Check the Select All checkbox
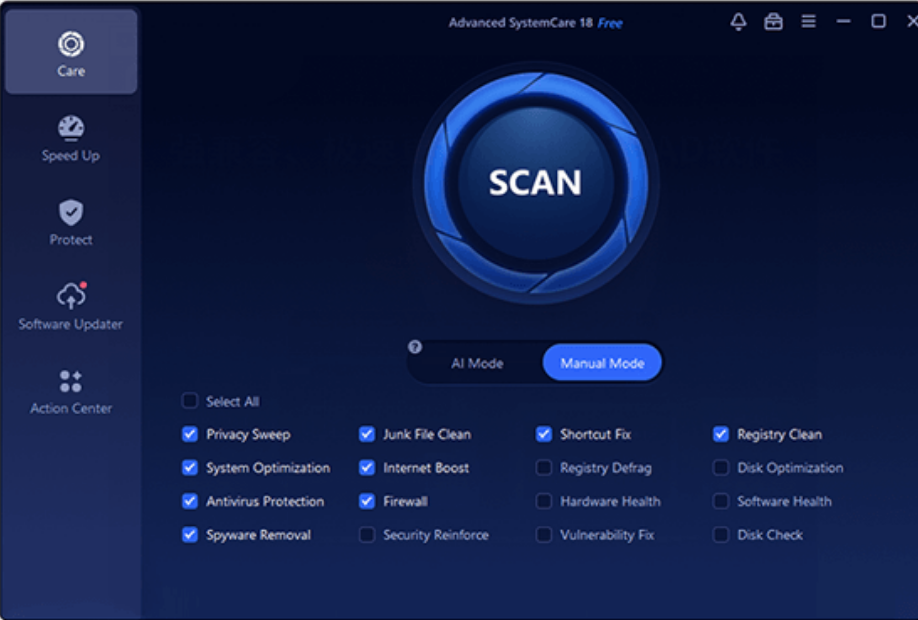 click(190, 401)
